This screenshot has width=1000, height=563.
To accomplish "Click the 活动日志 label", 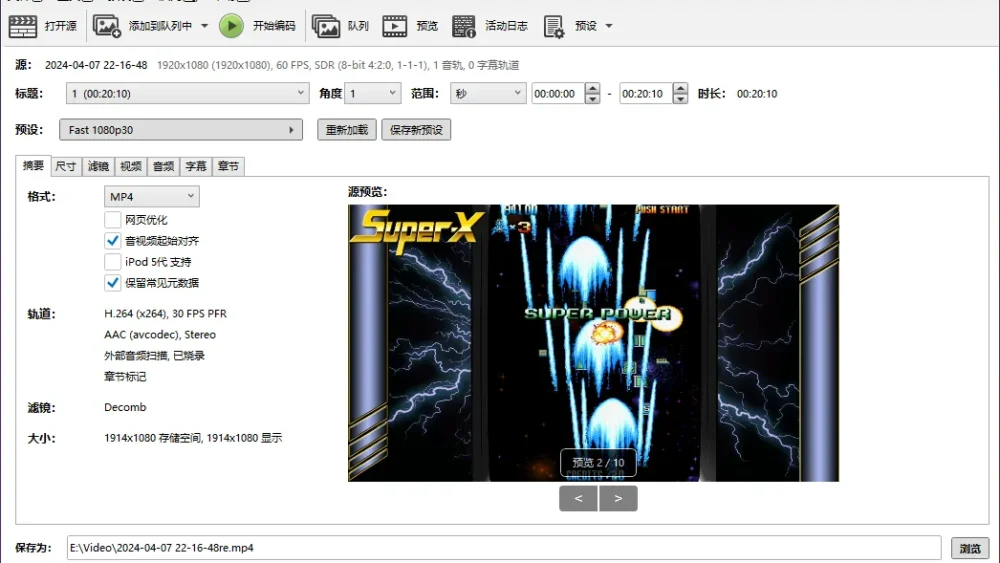I will pos(506,26).
